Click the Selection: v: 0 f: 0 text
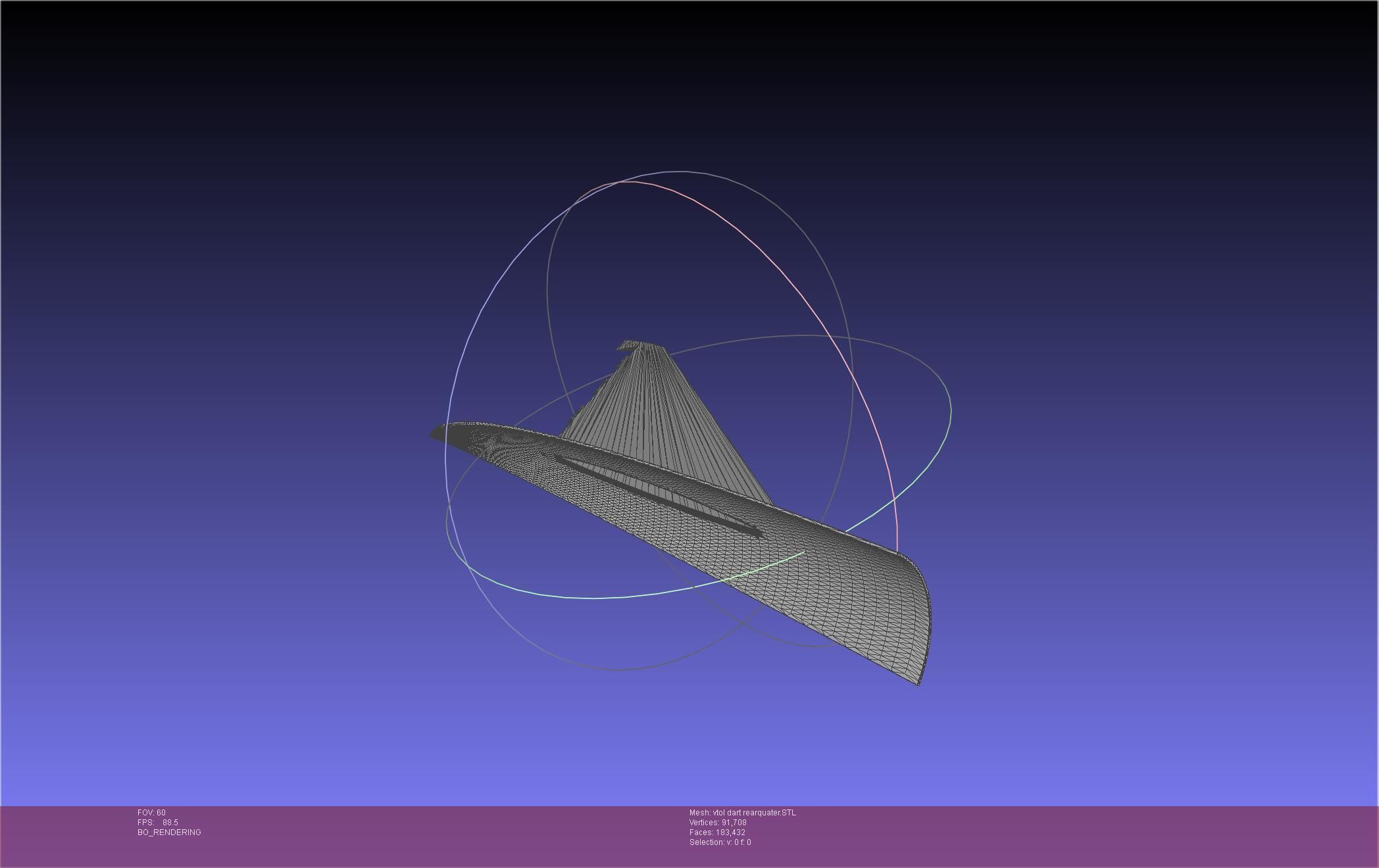 point(720,842)
